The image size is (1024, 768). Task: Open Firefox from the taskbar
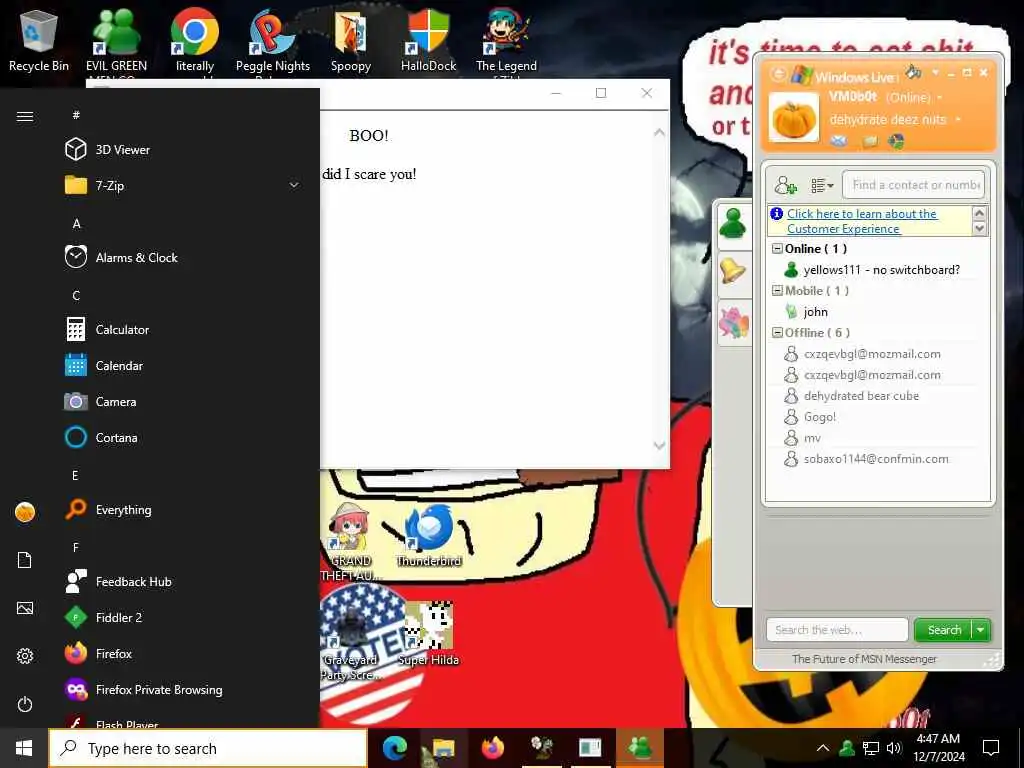click(493, 748)
